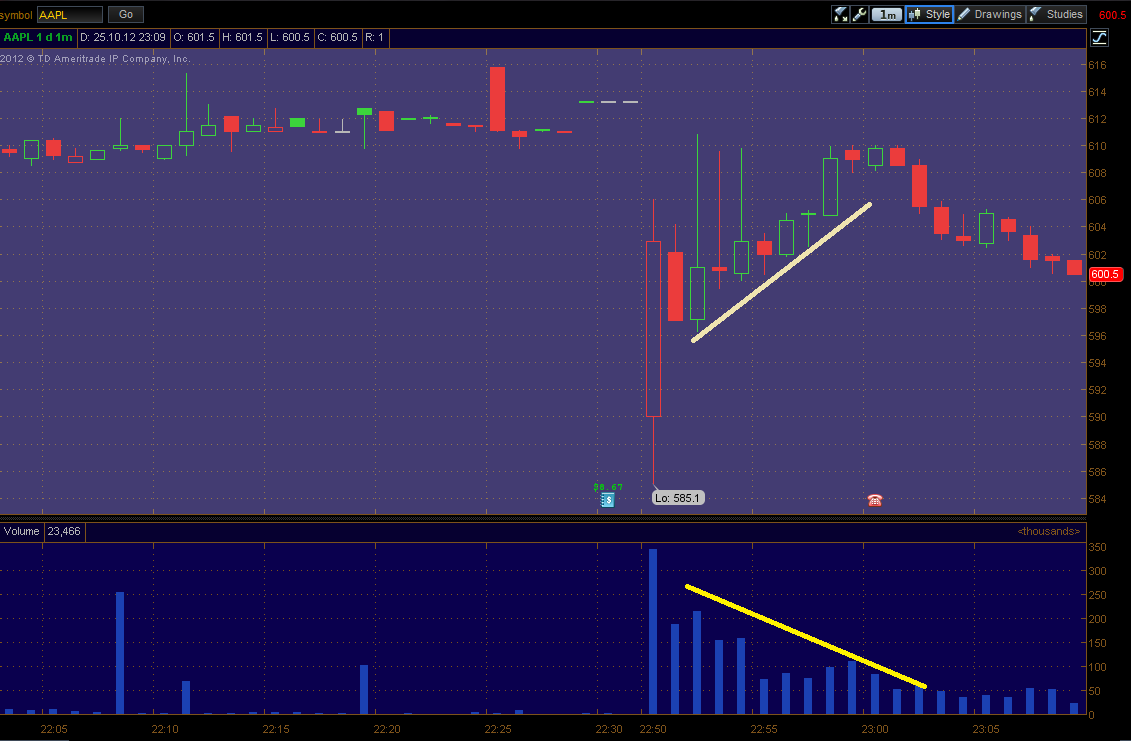Click the curve chart-scale icon at top right
Image resolution: width=1131 pixels, height=741 pixels.
coord(1099,38)
